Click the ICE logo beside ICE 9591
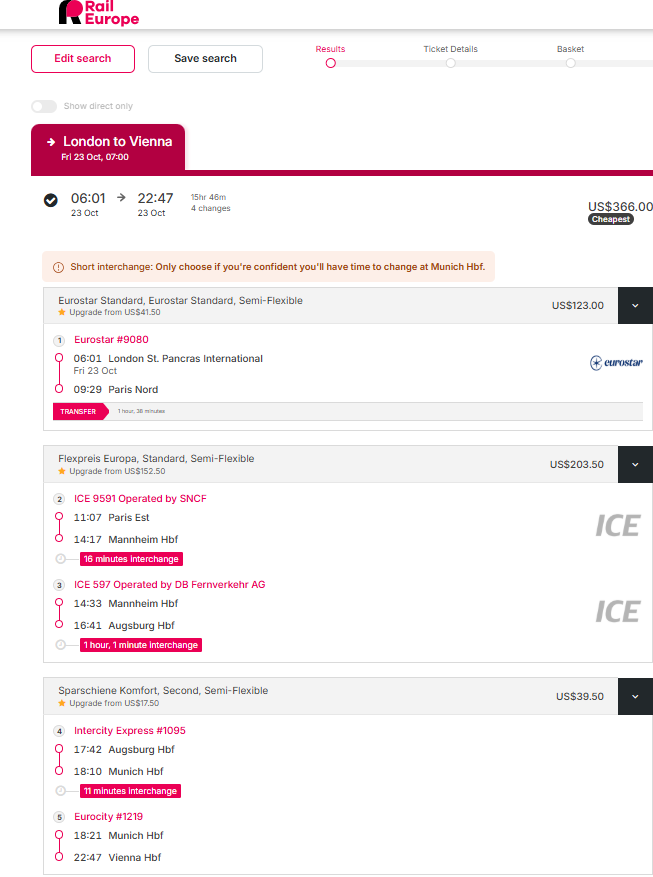 [x=617, y=526]
